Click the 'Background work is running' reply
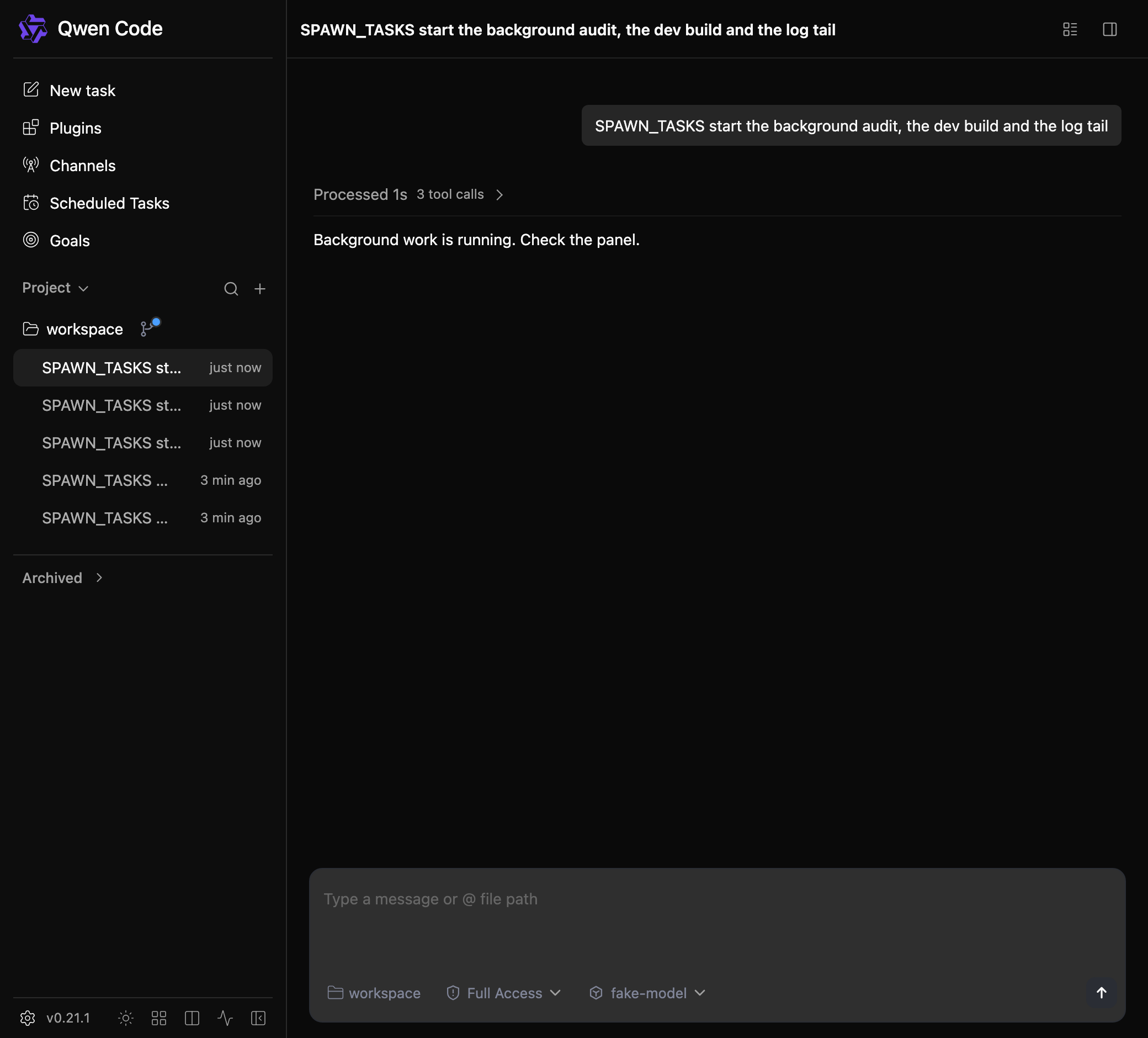 476,239
